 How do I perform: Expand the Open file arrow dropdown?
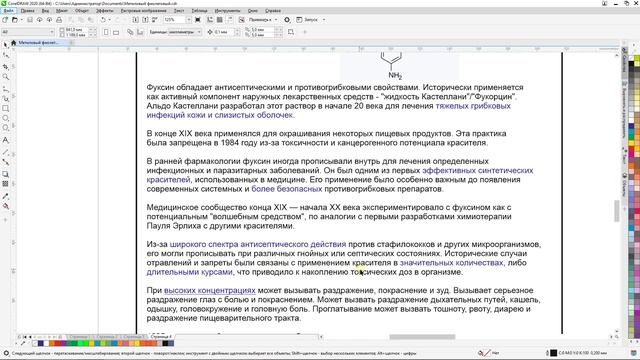tap(21, 20)
